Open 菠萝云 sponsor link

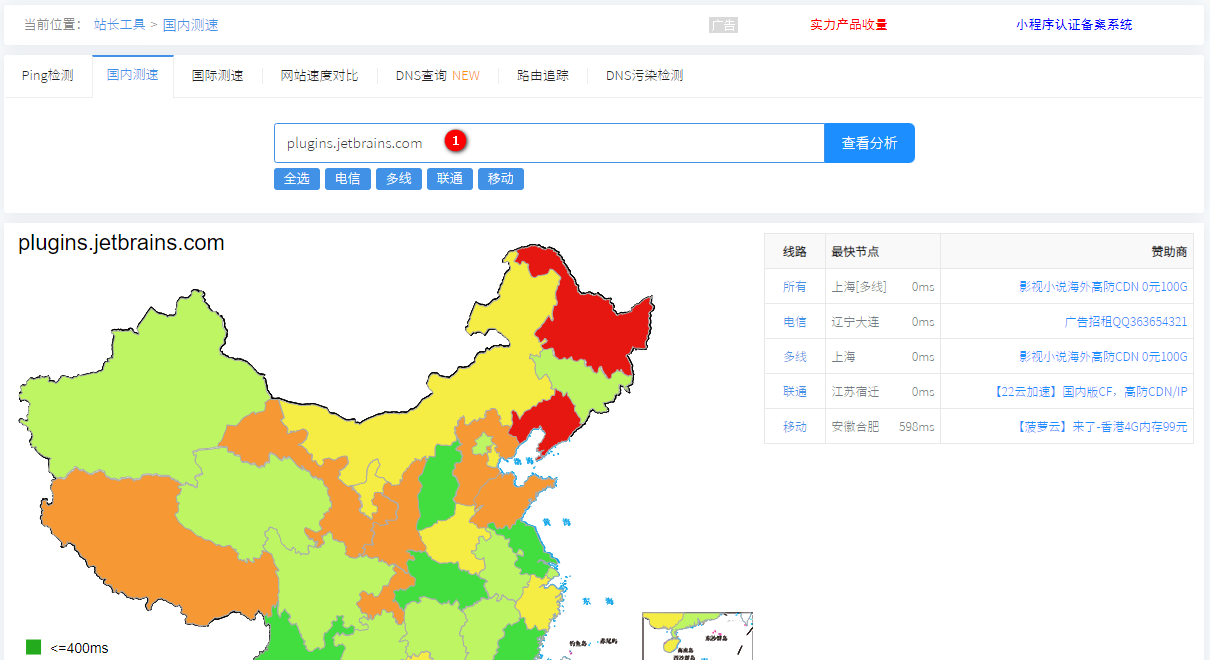tap(1101, 427)
